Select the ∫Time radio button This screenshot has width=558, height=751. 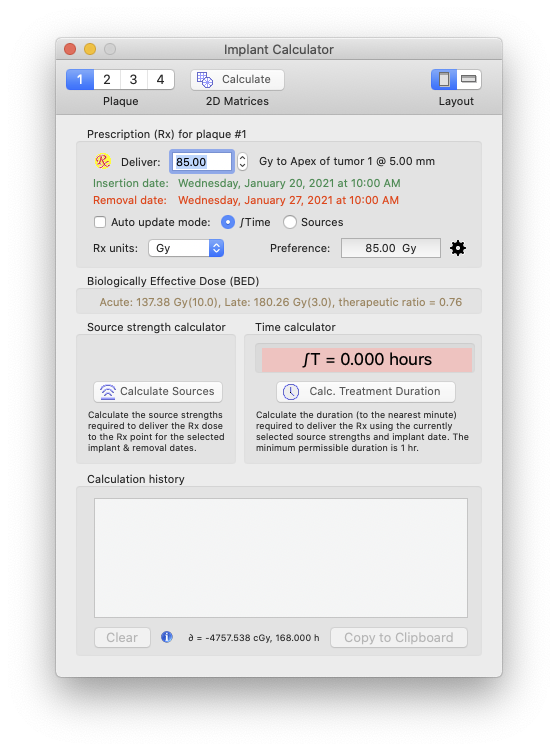pyautogui.click(x=228, y=222)
